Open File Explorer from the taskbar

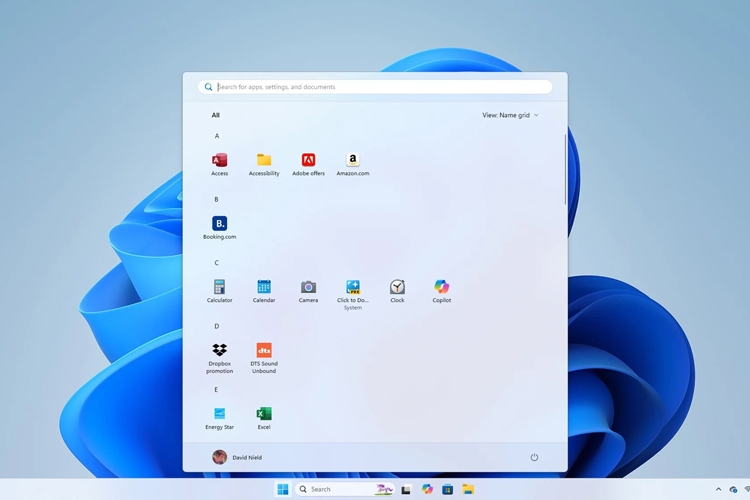[468, 489]
